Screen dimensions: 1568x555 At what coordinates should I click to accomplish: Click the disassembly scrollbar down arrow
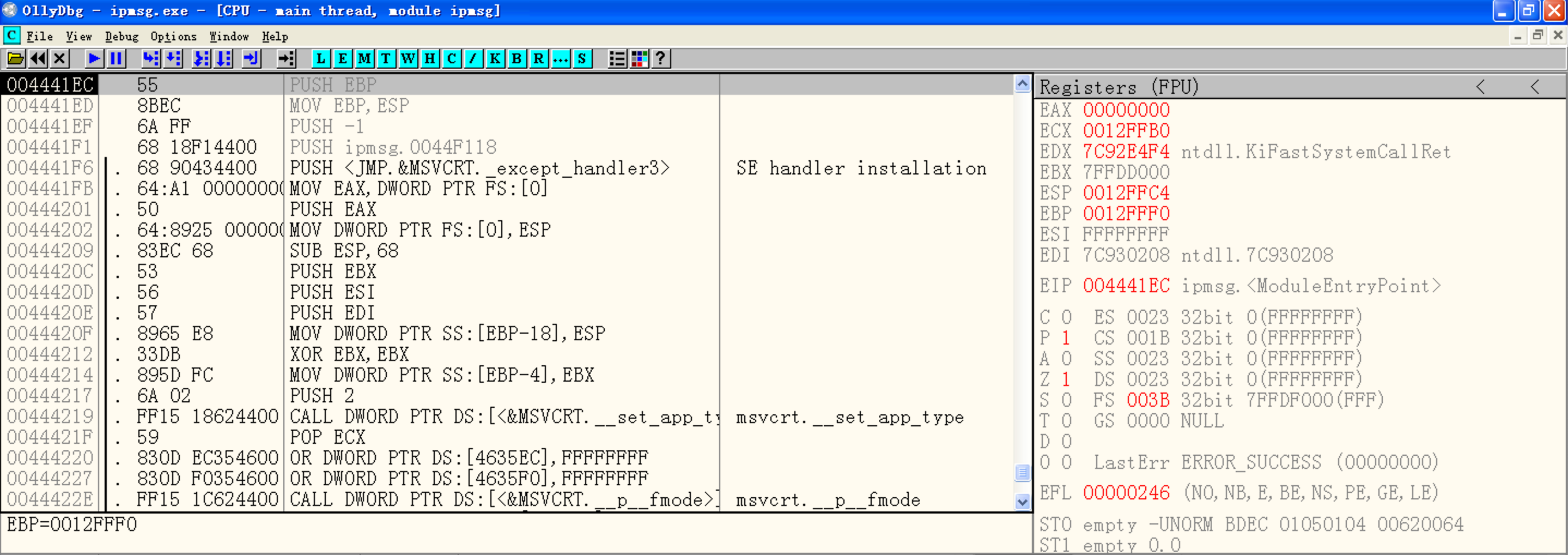pos(1023,502)
